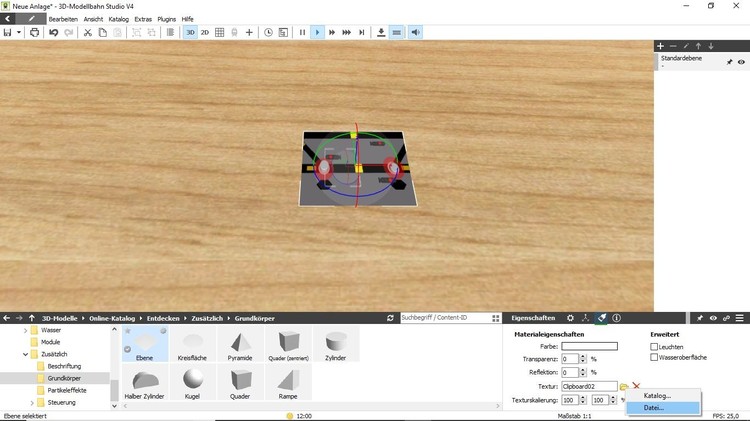The height and width of the screenshot is (421, 750).
Task: Select the Module folder
Action: [x=50, y=342]
